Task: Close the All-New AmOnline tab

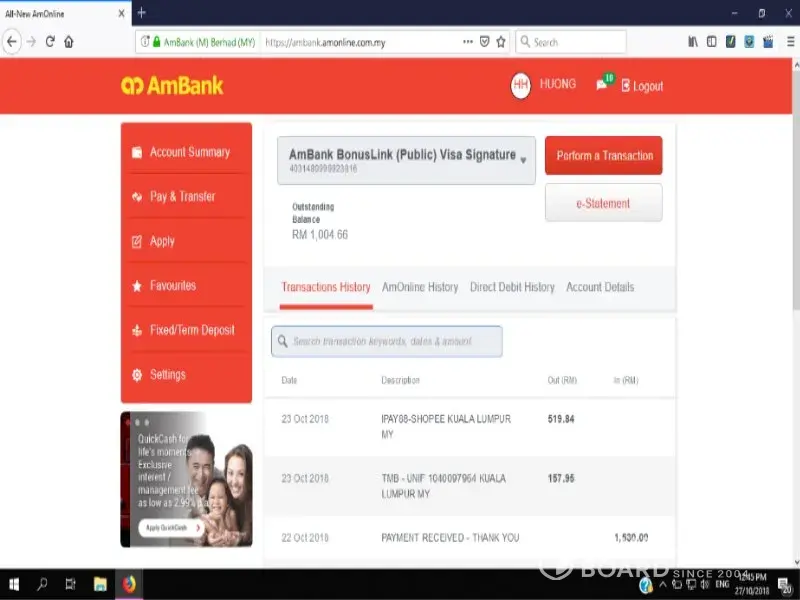Action: (121, 13)
